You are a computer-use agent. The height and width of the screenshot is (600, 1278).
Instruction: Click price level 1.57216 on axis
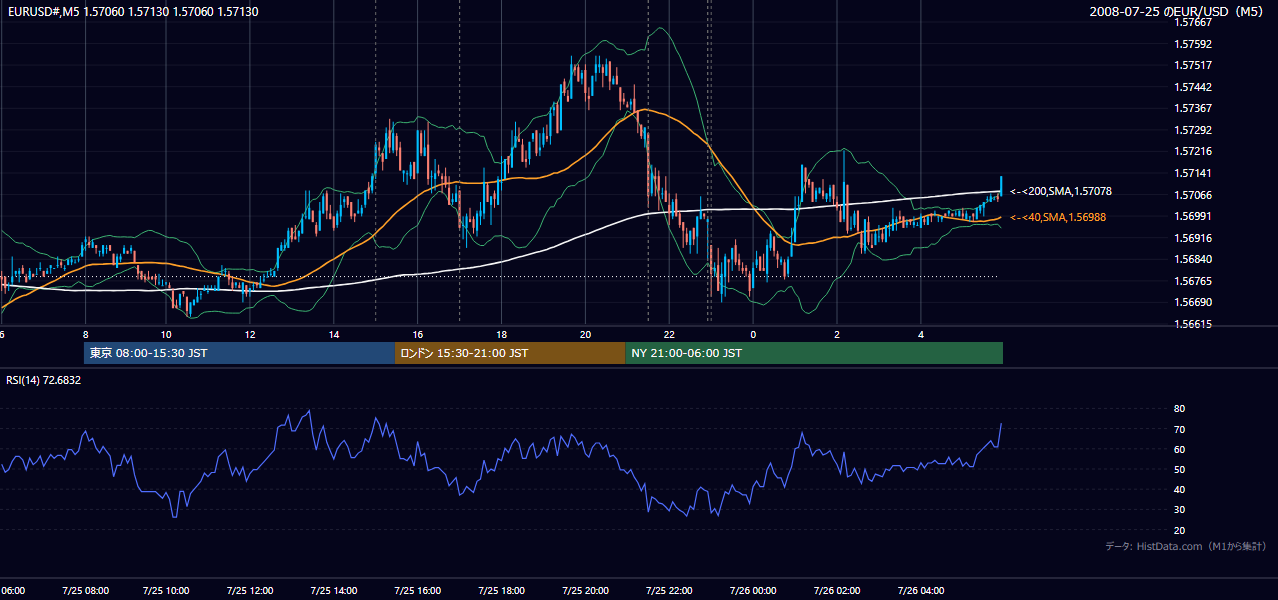1192,151
